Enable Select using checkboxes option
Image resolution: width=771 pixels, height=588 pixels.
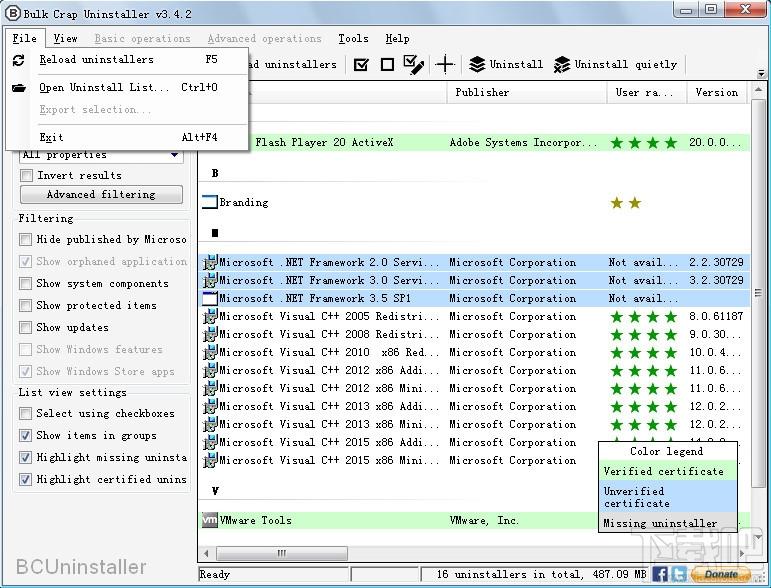(25, 413)
